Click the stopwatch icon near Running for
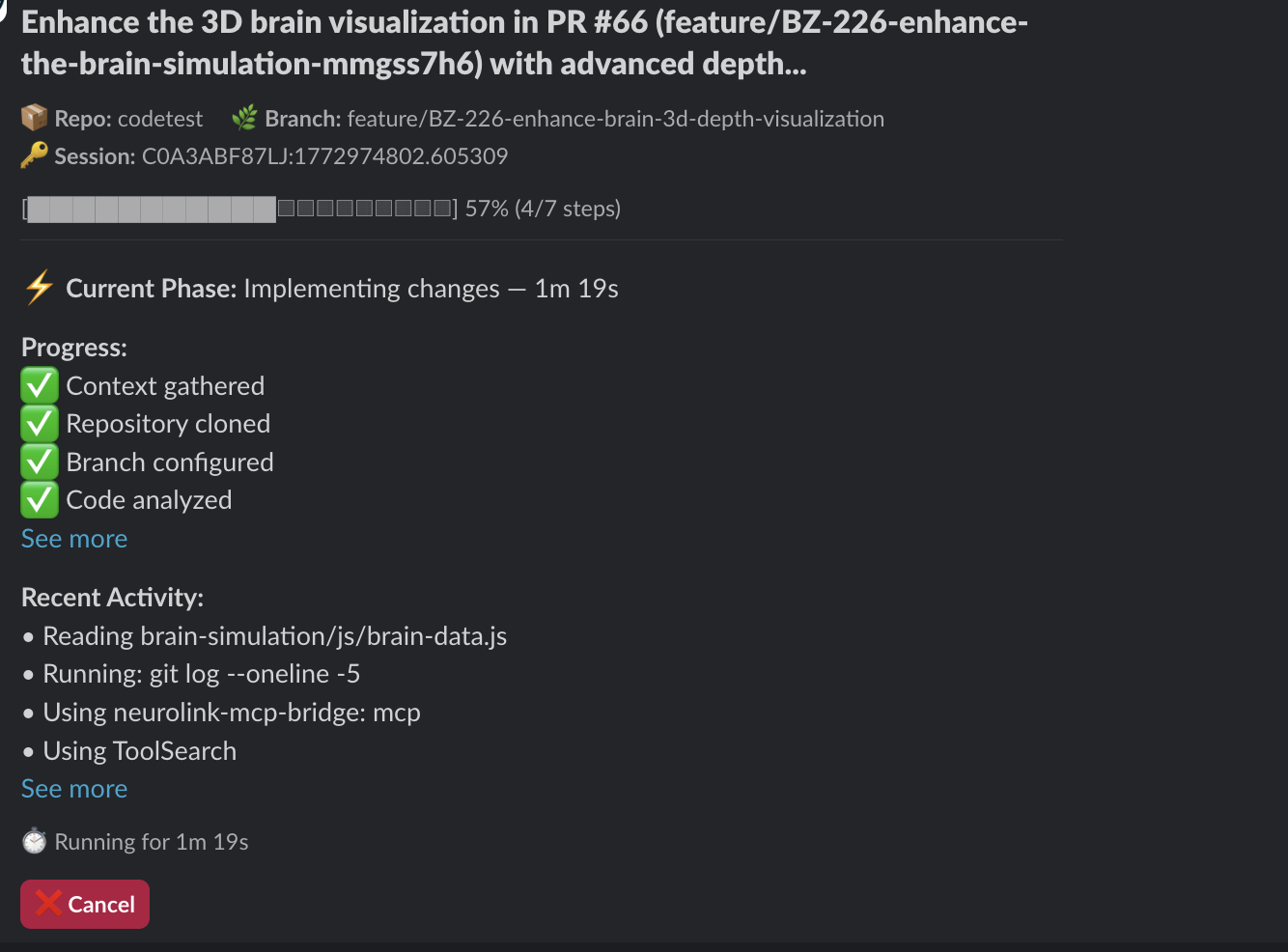Screen dimensions: 1288x952 35,842
